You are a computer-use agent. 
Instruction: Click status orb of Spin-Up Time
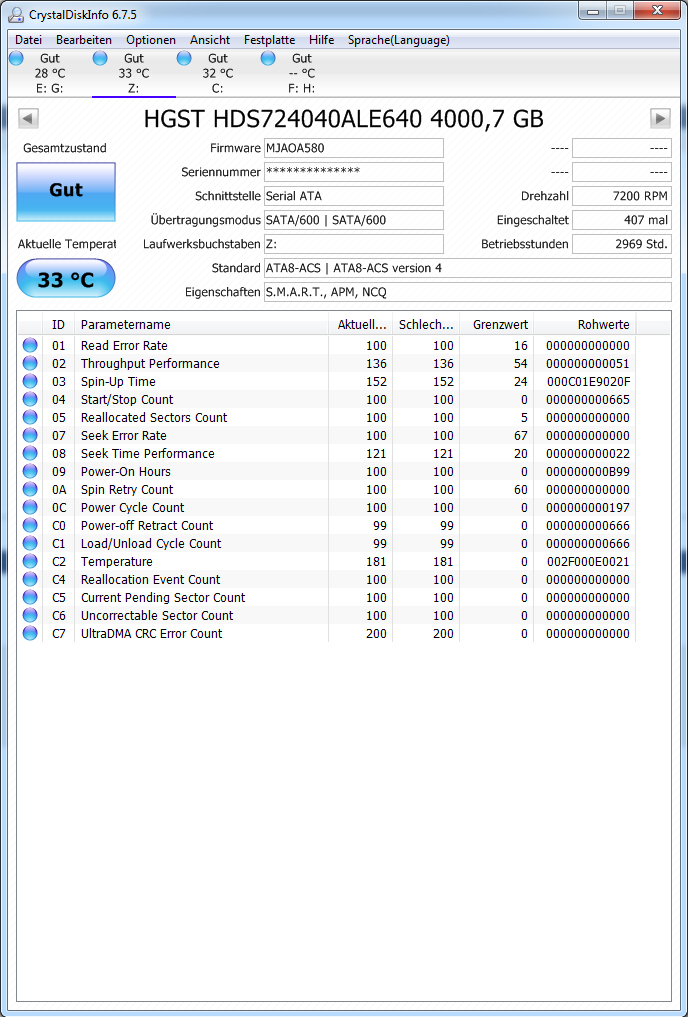[30, 381]
